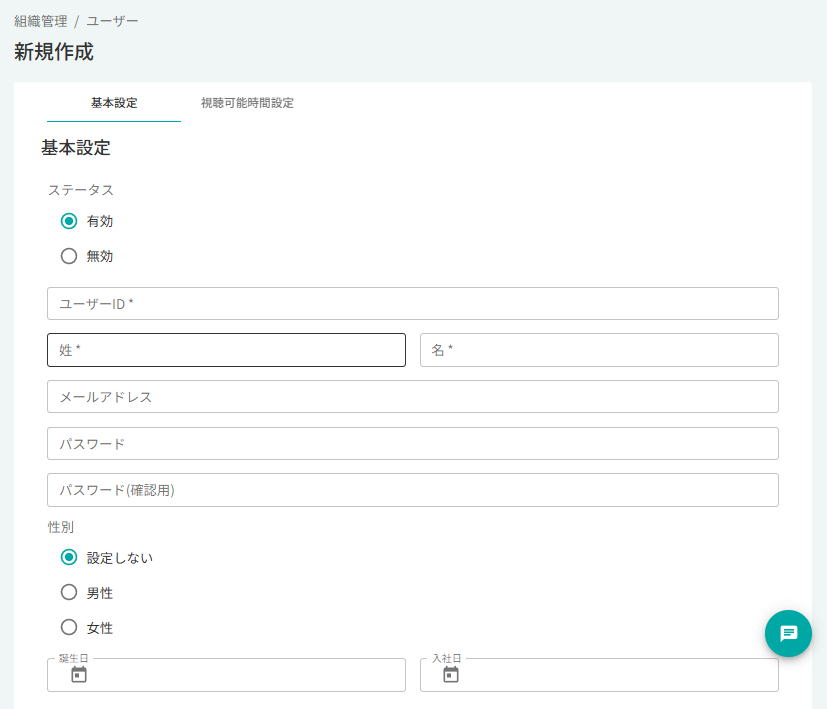Open the 入社日 calendar picker icon
Image resolution: width=827 pixels, height=709 pixels.
click(x=451, y=674)
